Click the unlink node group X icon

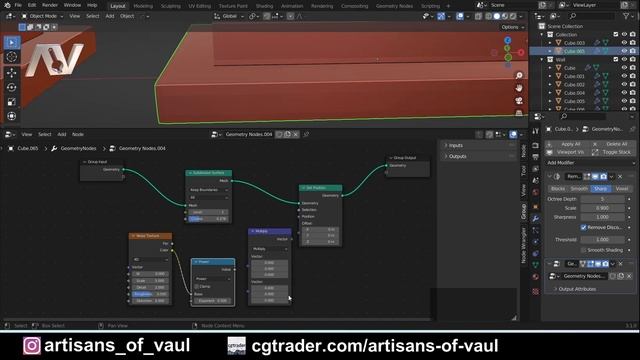coord(296,134)
